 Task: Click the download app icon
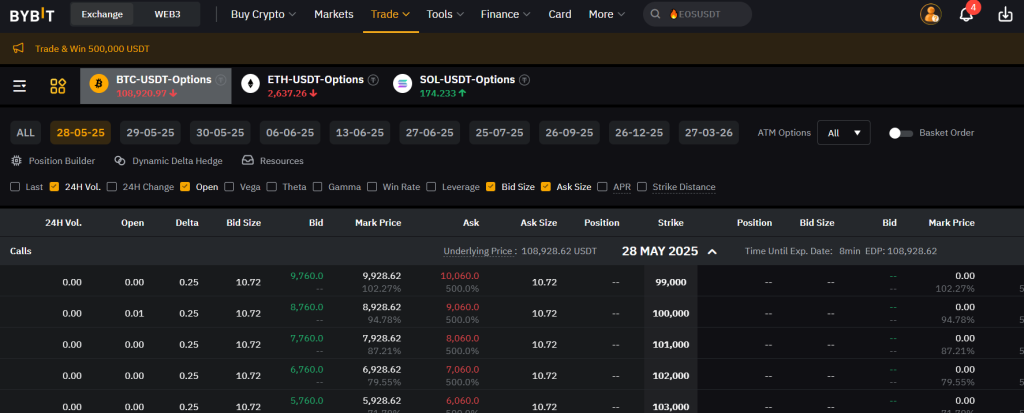1005,14
